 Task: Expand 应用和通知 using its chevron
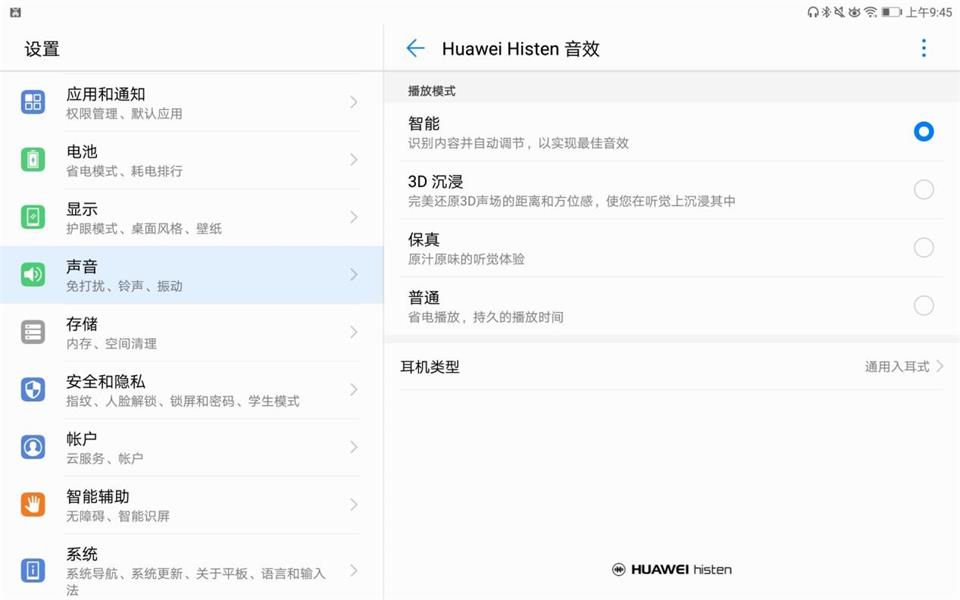point(354,102)
